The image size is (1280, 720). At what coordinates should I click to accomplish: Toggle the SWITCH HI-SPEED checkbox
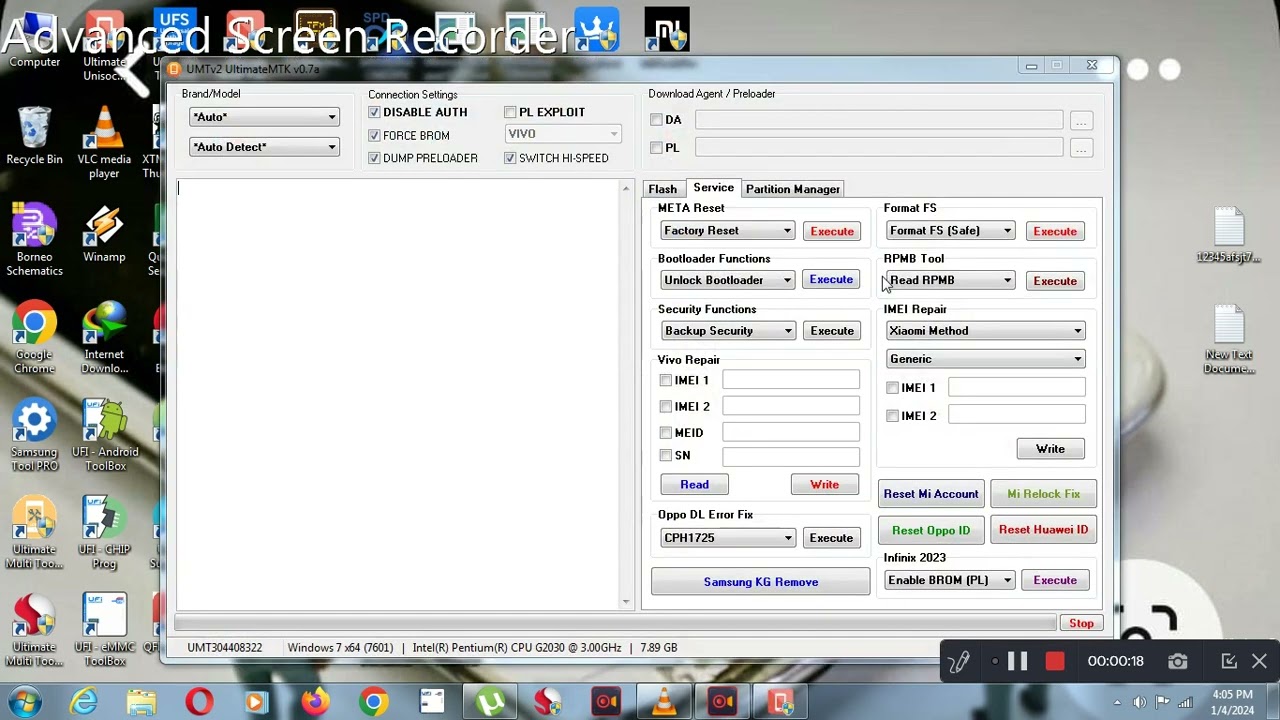[x=510, y=158]
